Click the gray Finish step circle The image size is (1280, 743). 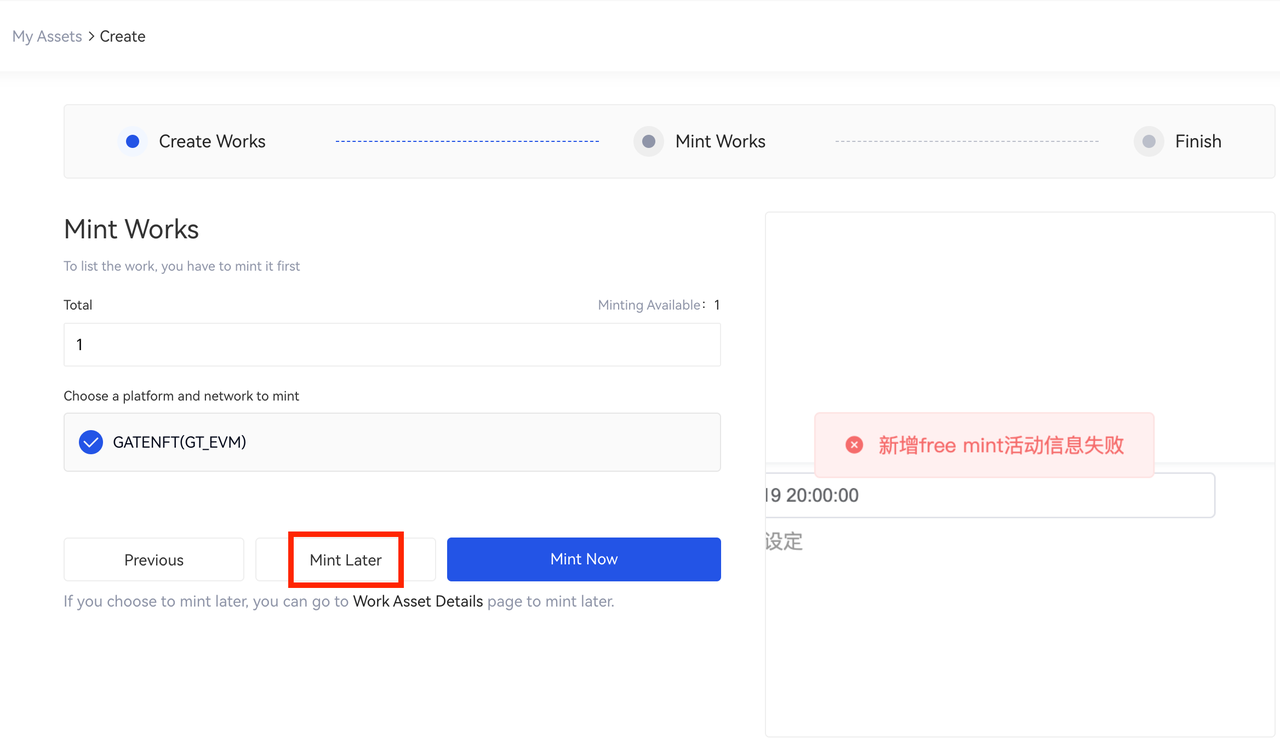[1149, 142]
